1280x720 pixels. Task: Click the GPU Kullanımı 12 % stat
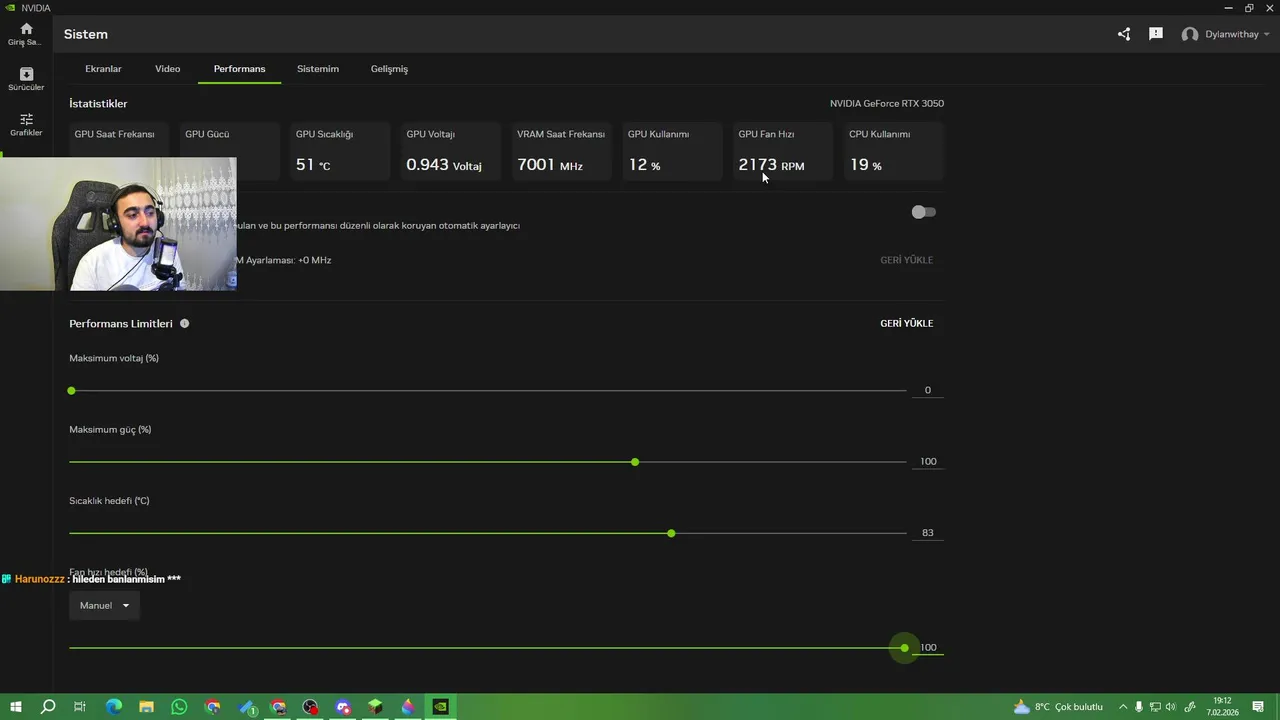[x=672, y=152]
